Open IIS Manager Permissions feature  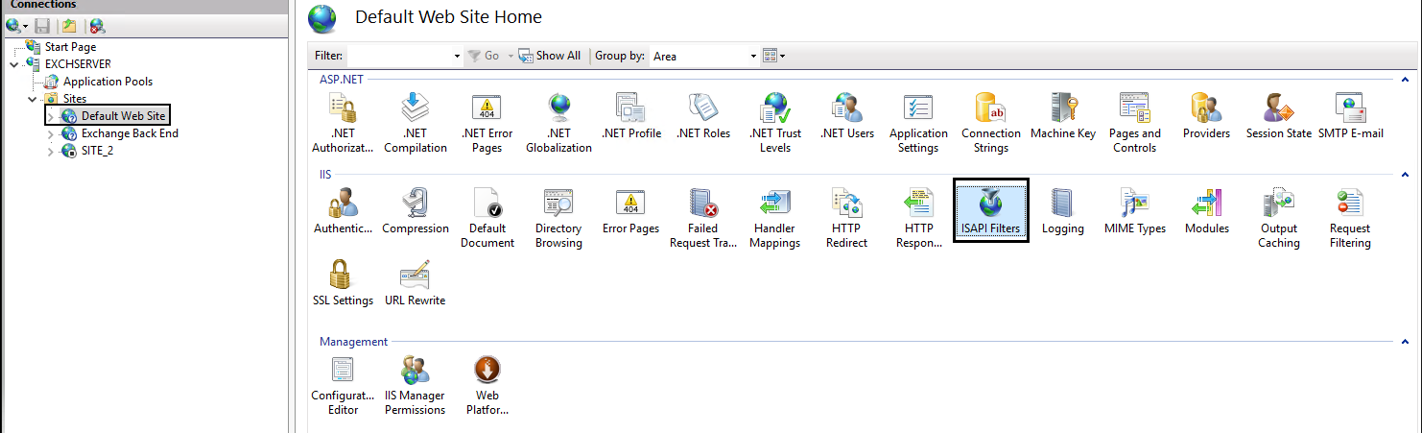pos(415,385)
